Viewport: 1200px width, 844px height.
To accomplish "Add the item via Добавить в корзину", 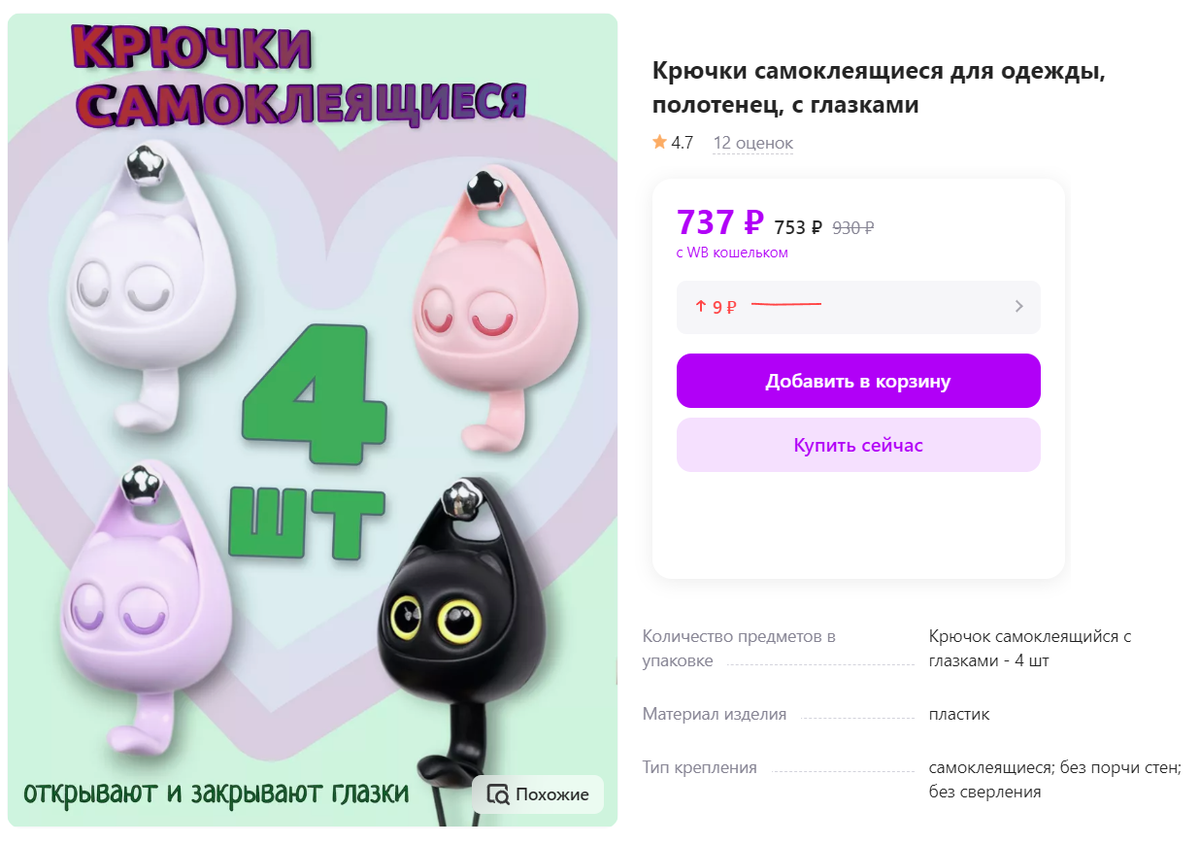I will [x=858, y=381].
